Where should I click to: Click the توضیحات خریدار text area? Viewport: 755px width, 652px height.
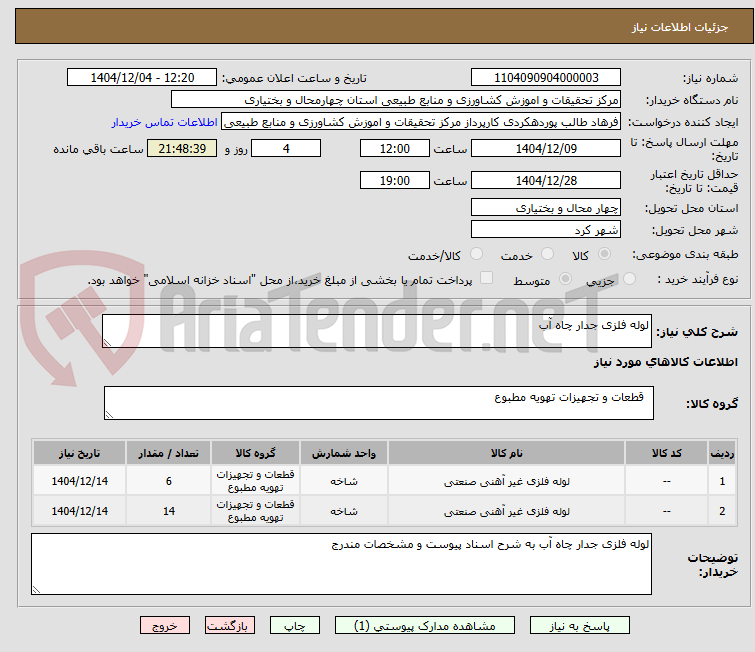click(x=341, y=564)
